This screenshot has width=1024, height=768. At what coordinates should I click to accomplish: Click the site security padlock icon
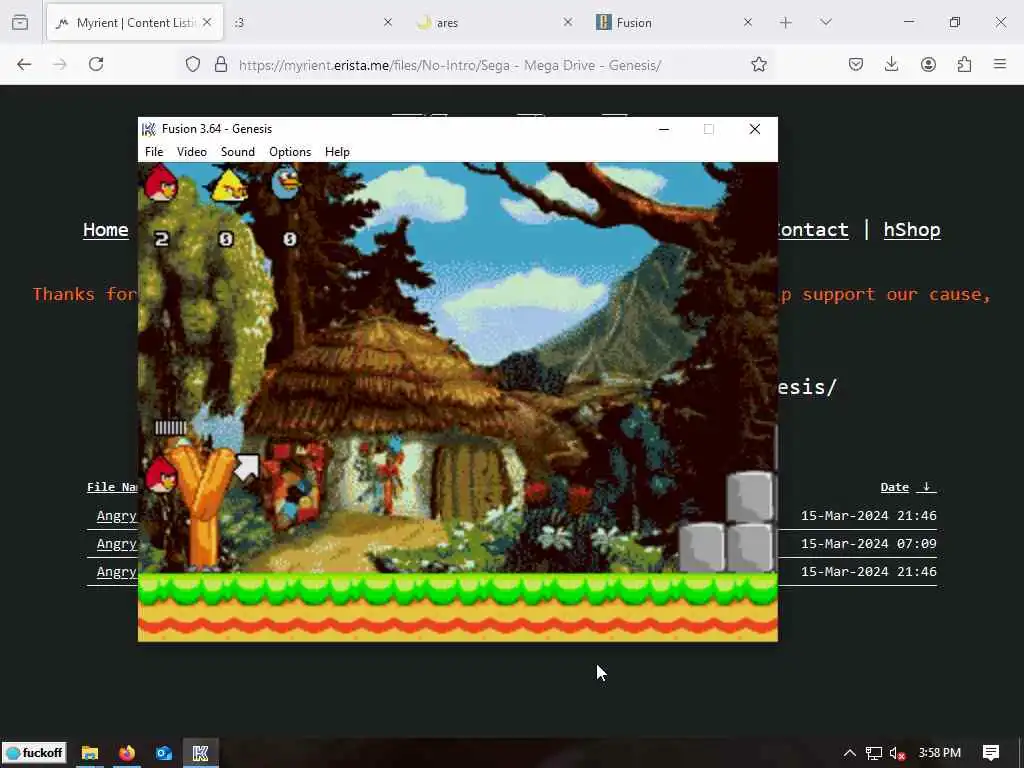click(x=221, y=64)
